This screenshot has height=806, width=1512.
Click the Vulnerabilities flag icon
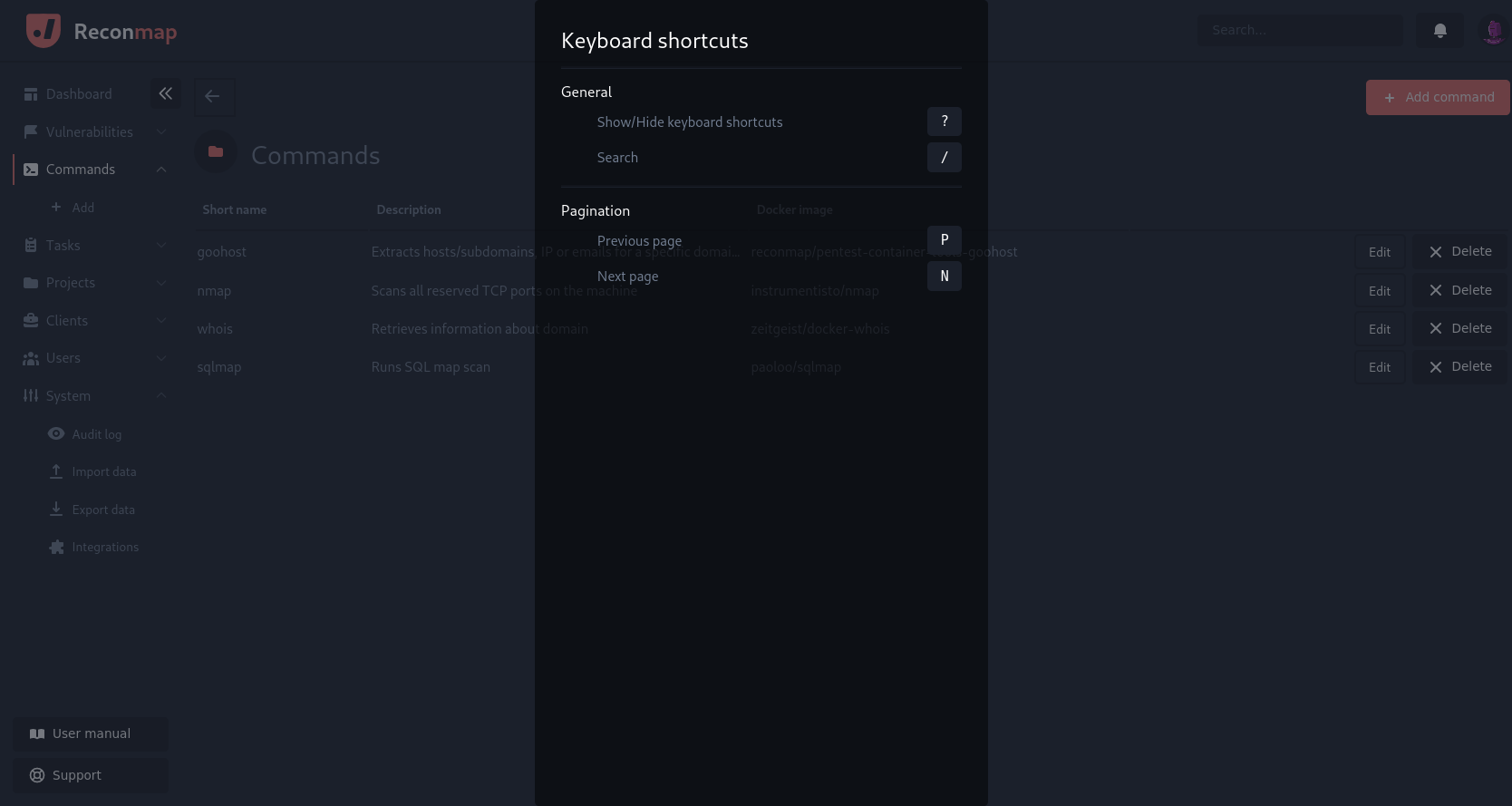(31, 131)
